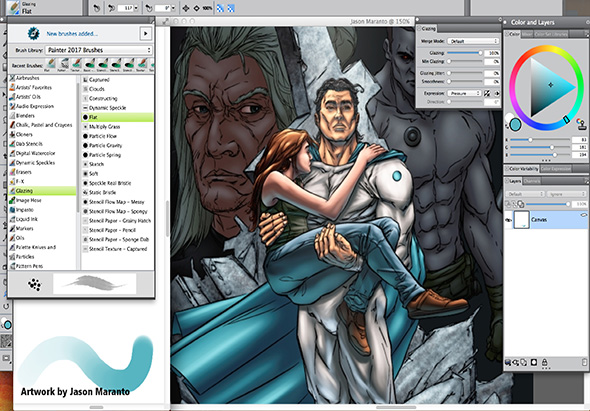Image resolution: width=590 pixels, height=411 pixels.
Task: Select the Airbrushes brush category
Action: pyautogui.click(x=42, y=78)
